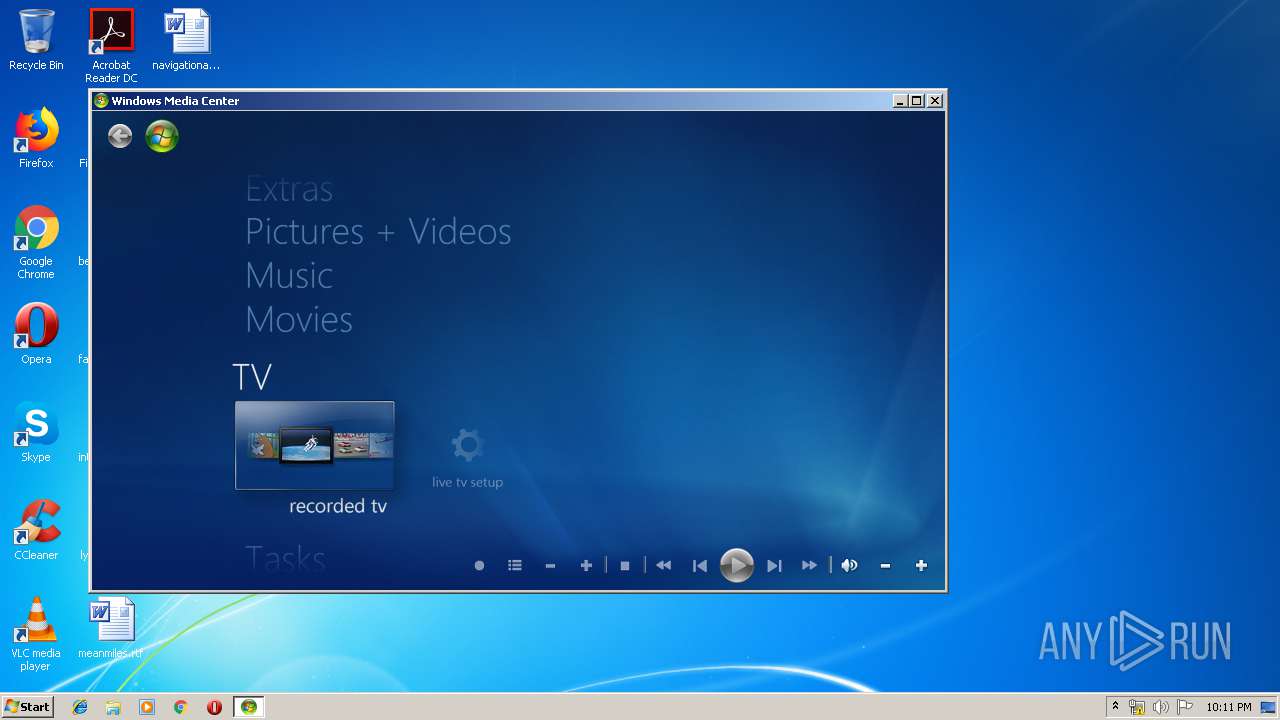This screenshot has width=1280, height=720.
Task: Open meanmiles.rtf desktop file
Action: point(110,628)
